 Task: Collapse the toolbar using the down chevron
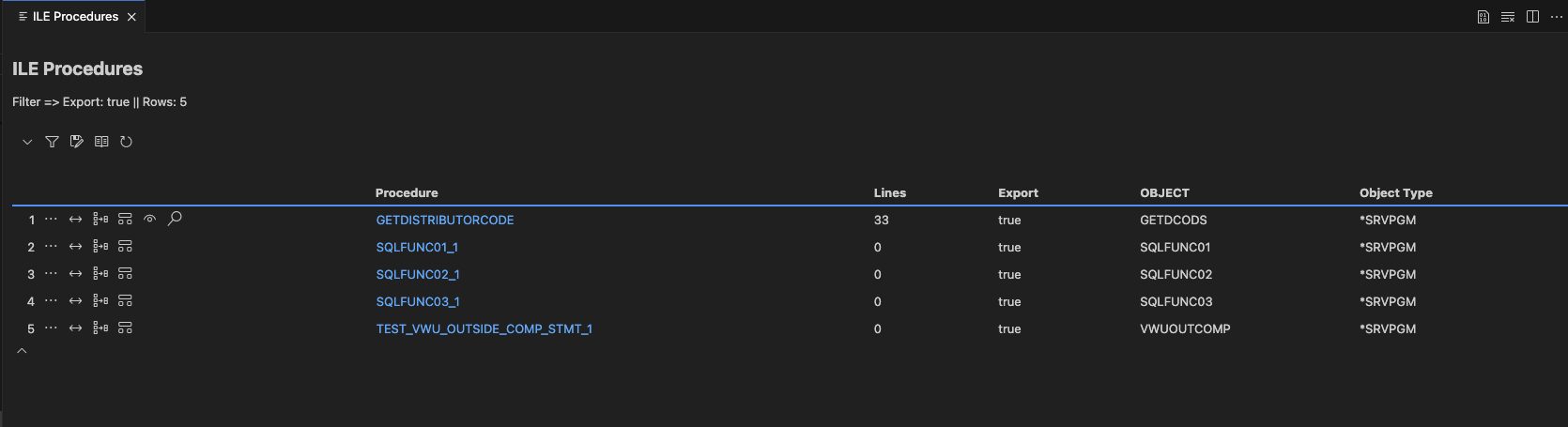coord(27,142)
